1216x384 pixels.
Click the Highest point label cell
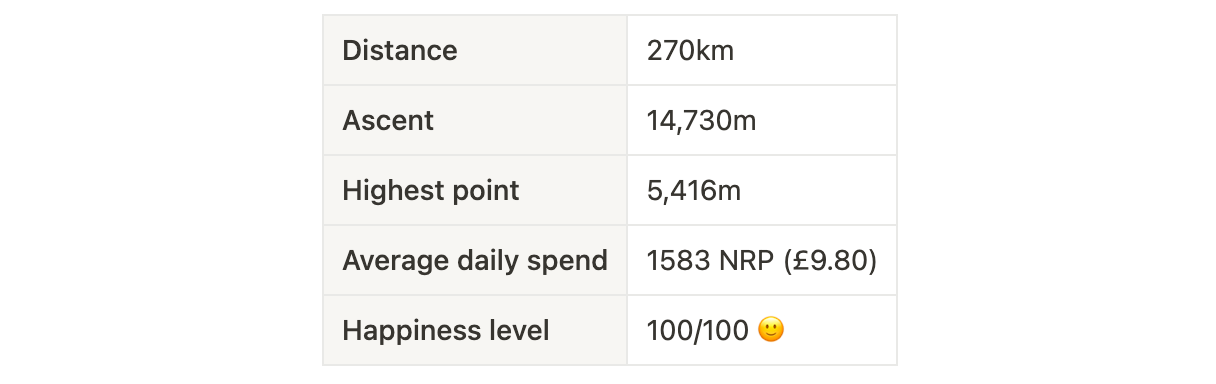[475, 190]
